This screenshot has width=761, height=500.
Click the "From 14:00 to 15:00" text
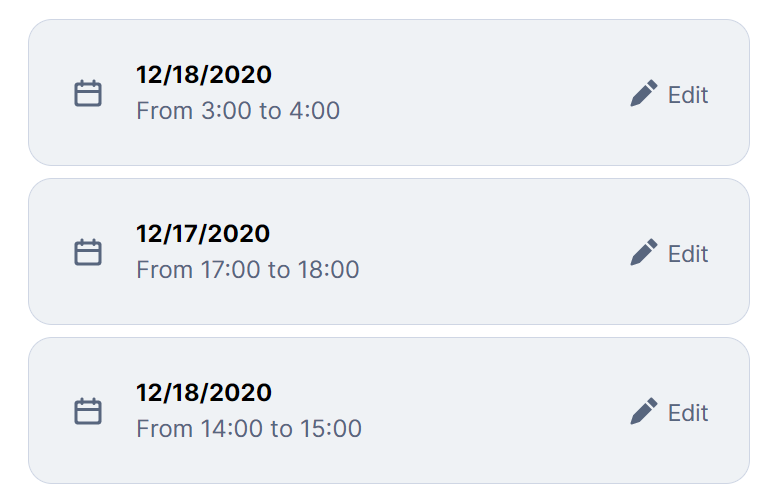click(249, 429)
